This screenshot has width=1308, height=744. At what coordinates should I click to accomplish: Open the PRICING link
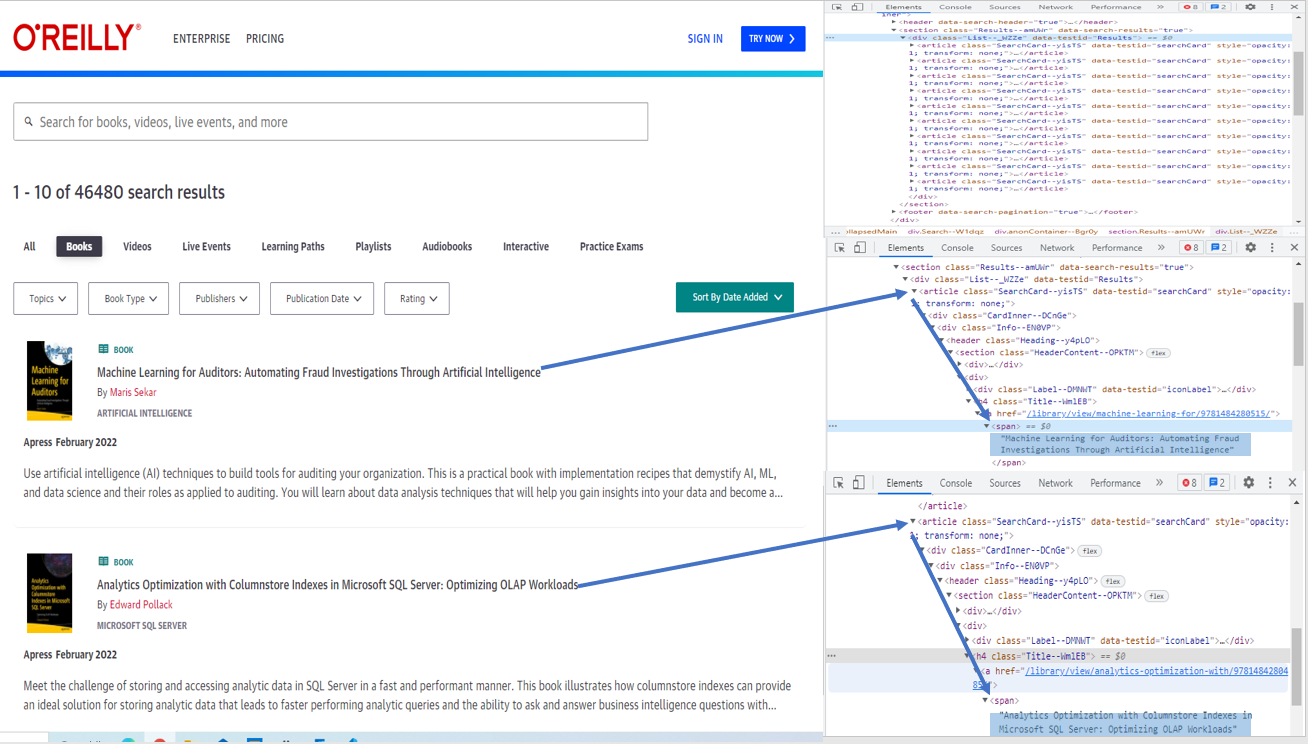265,39
